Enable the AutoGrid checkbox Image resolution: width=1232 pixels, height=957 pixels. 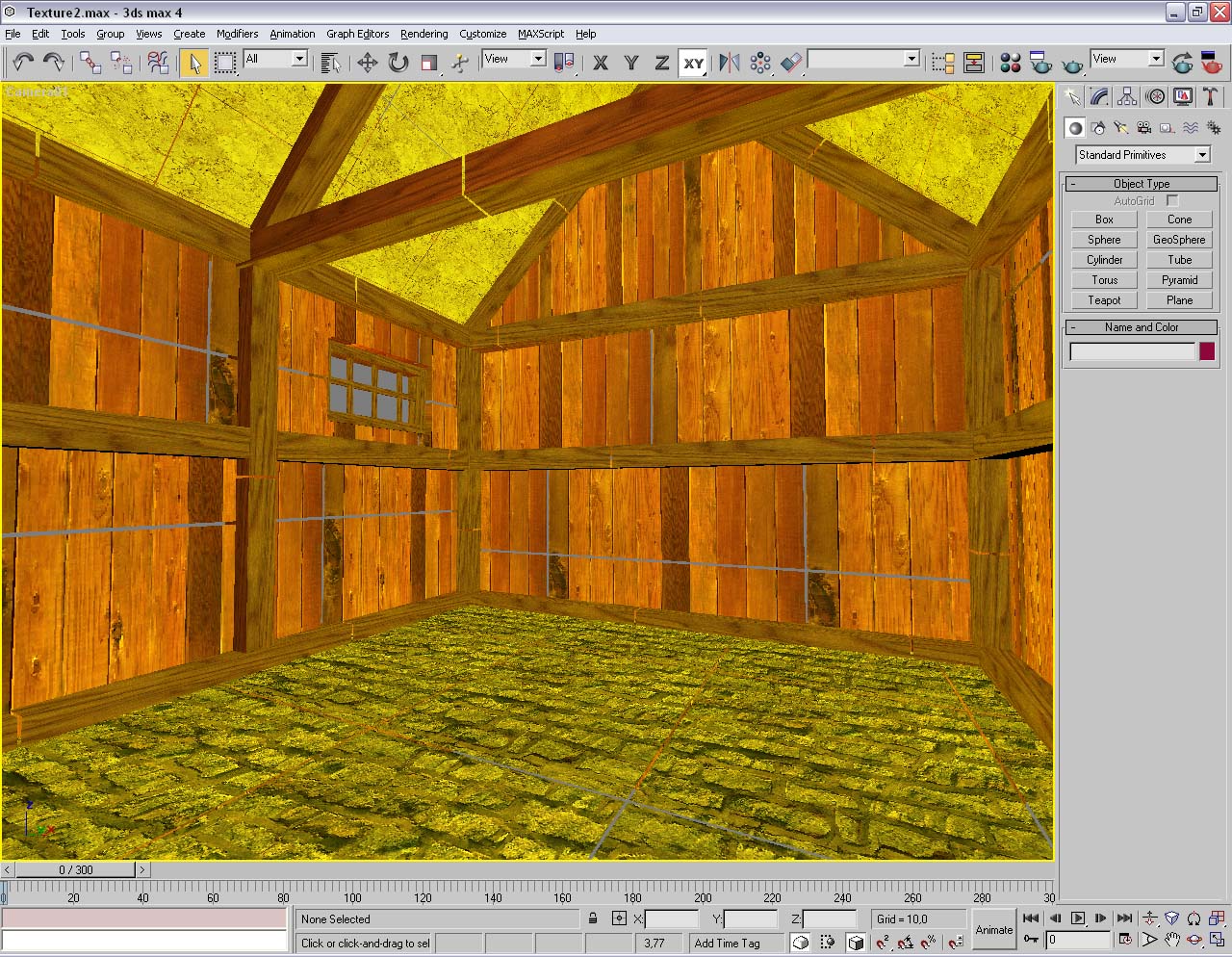click(x=1171, y=201)
